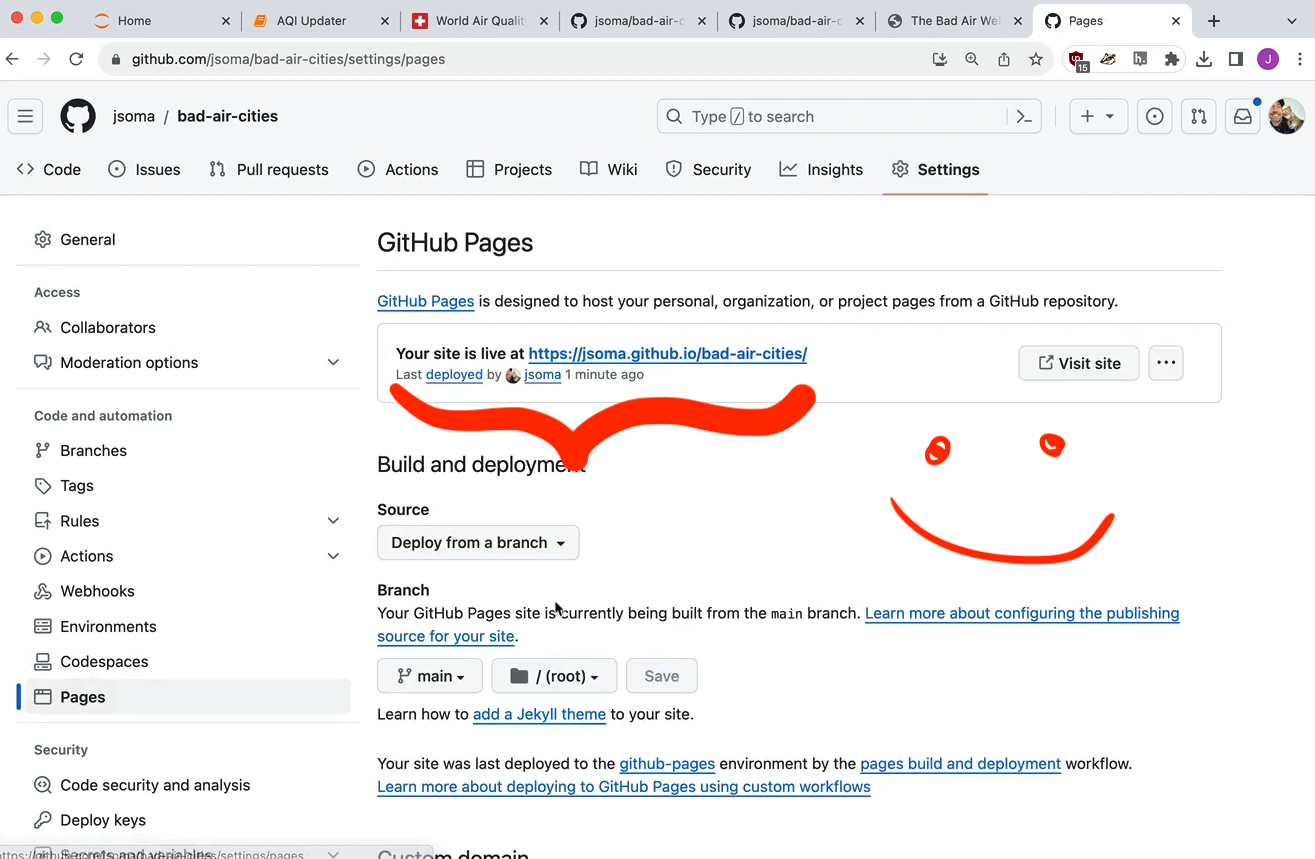Viewport: 1315px width, 859px height.
Task: Open the repository Actions tab
Action: (398, 169)
